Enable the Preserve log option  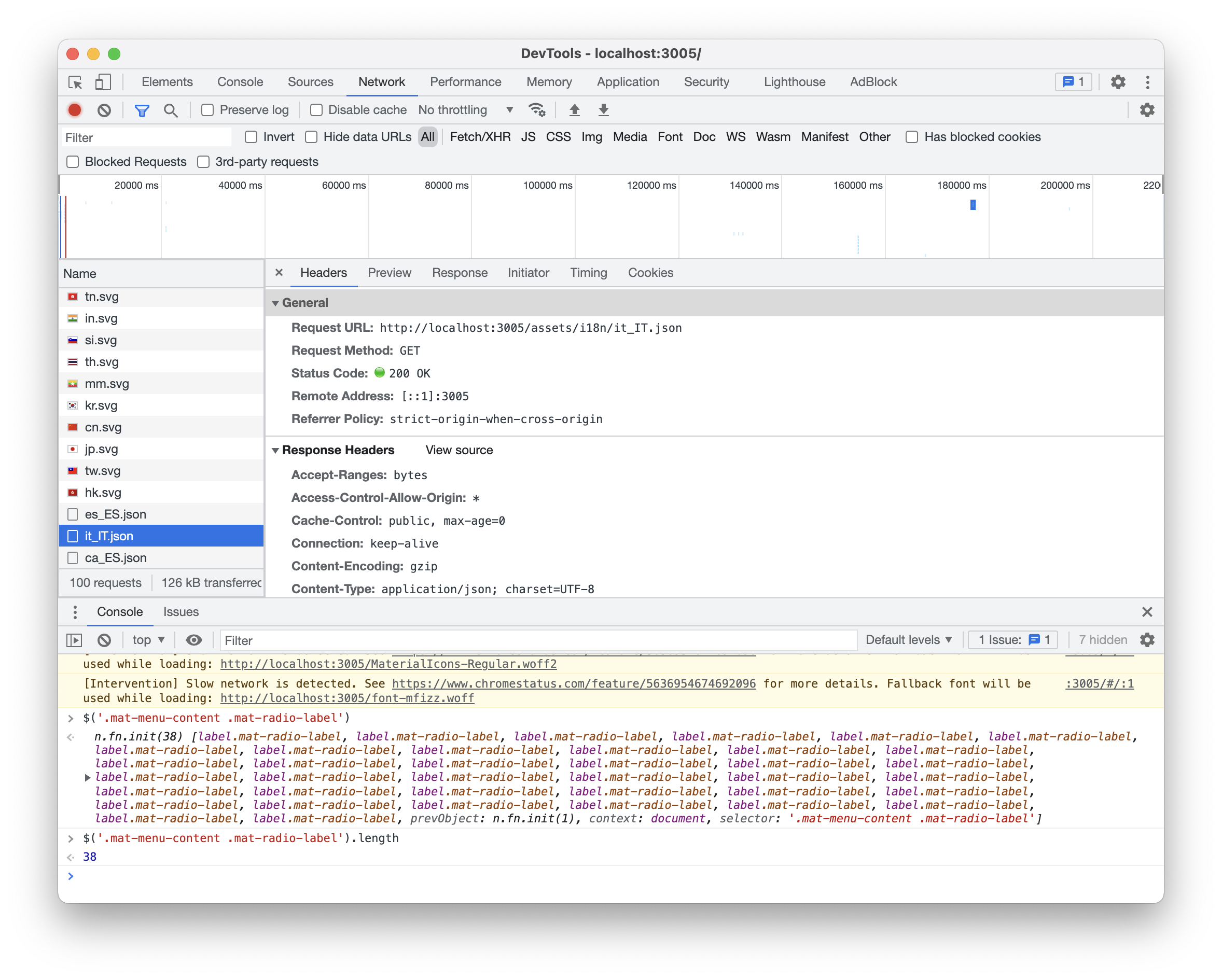click(x=207, y=110)
